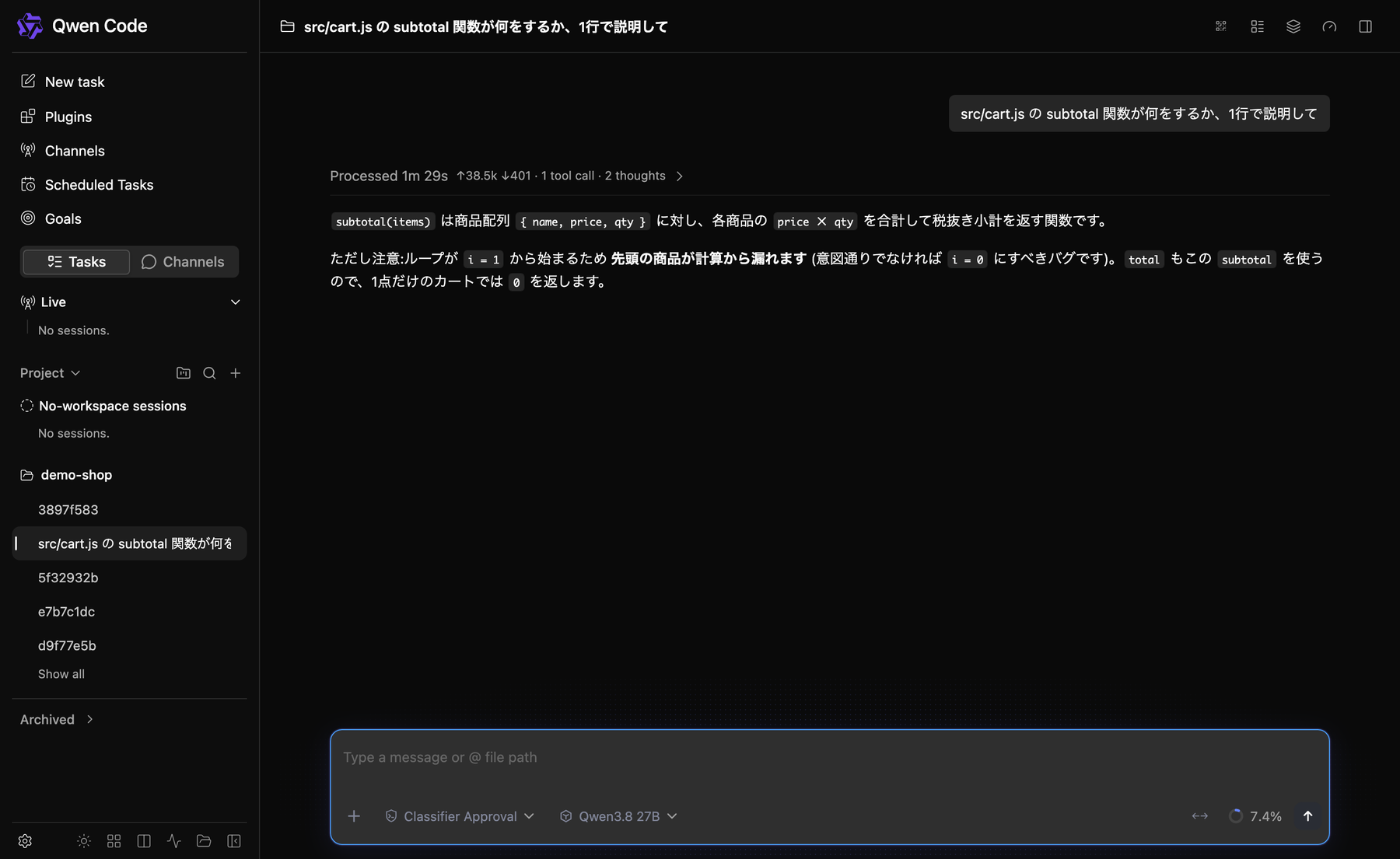1400x859 pixels.
Task: Open settings gear icon
Action: (25, 841)
